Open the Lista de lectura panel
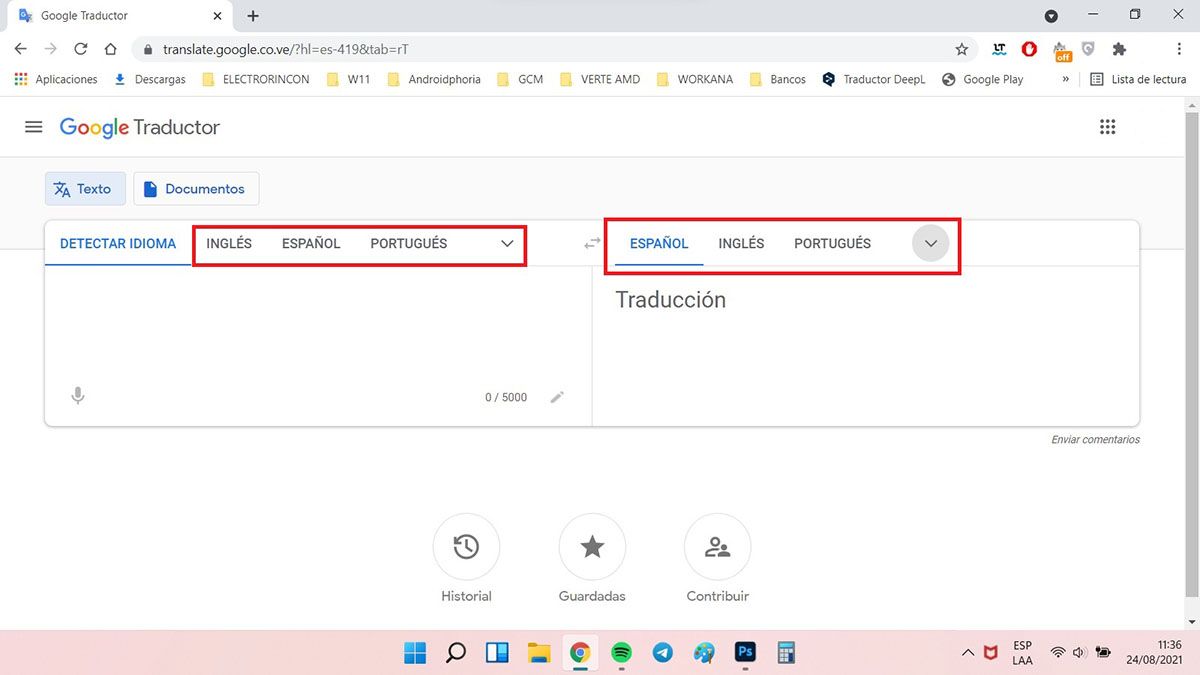 pyautogui.click(x=1138, y=79)
